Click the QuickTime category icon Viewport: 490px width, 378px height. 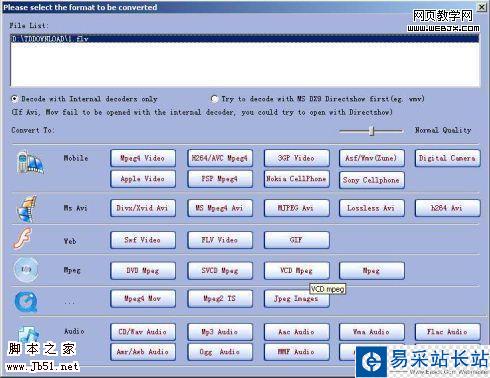26,302
